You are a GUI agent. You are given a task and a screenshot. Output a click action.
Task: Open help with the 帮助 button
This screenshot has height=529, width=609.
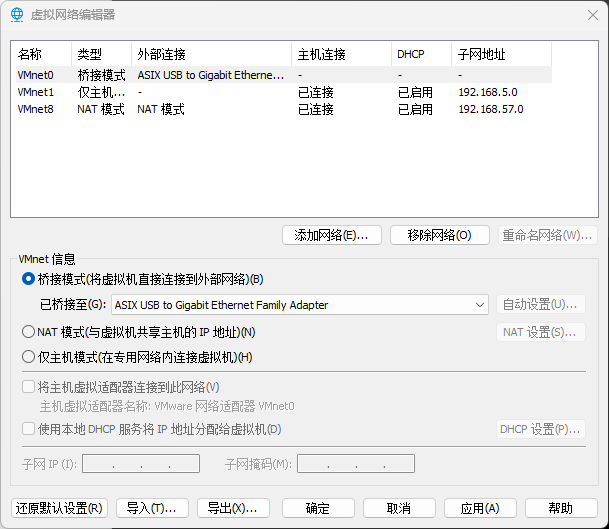[x=561, y=508]
